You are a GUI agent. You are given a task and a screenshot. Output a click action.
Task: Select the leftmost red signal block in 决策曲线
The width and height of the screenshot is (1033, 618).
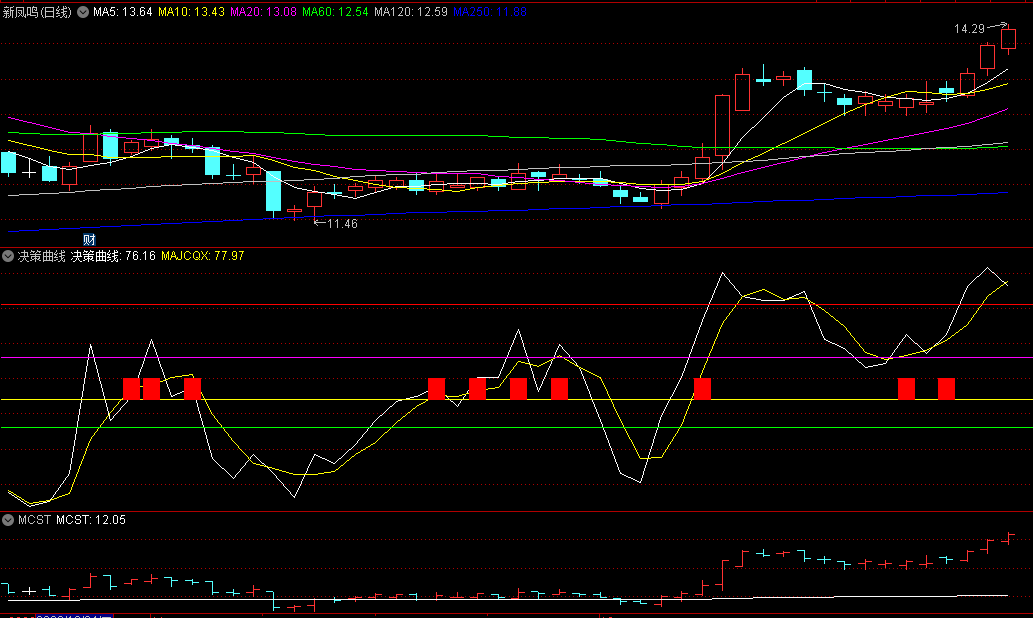coord(131,389)
